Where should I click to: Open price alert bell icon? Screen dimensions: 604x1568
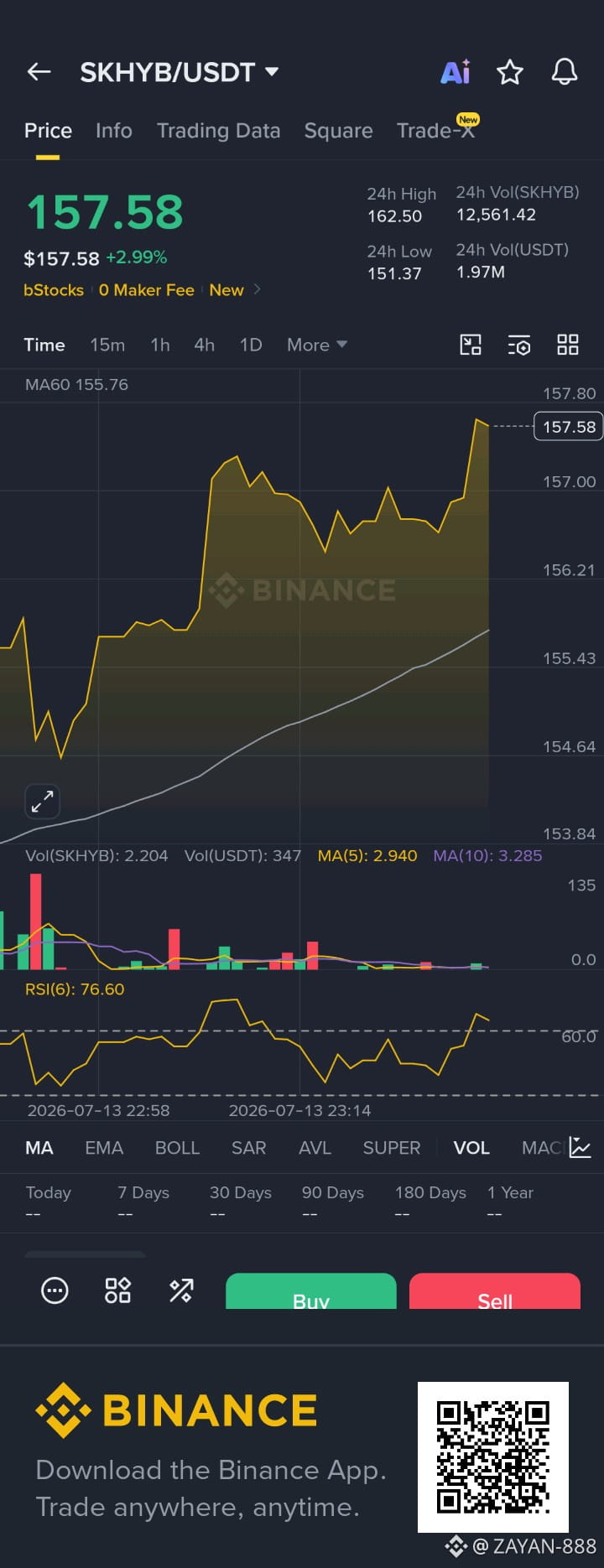pos(565,72)
